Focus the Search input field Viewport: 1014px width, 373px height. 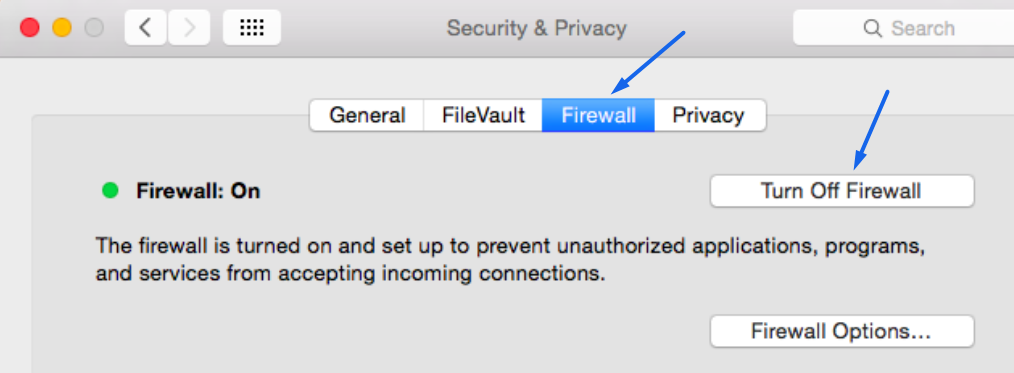[903, 28]
